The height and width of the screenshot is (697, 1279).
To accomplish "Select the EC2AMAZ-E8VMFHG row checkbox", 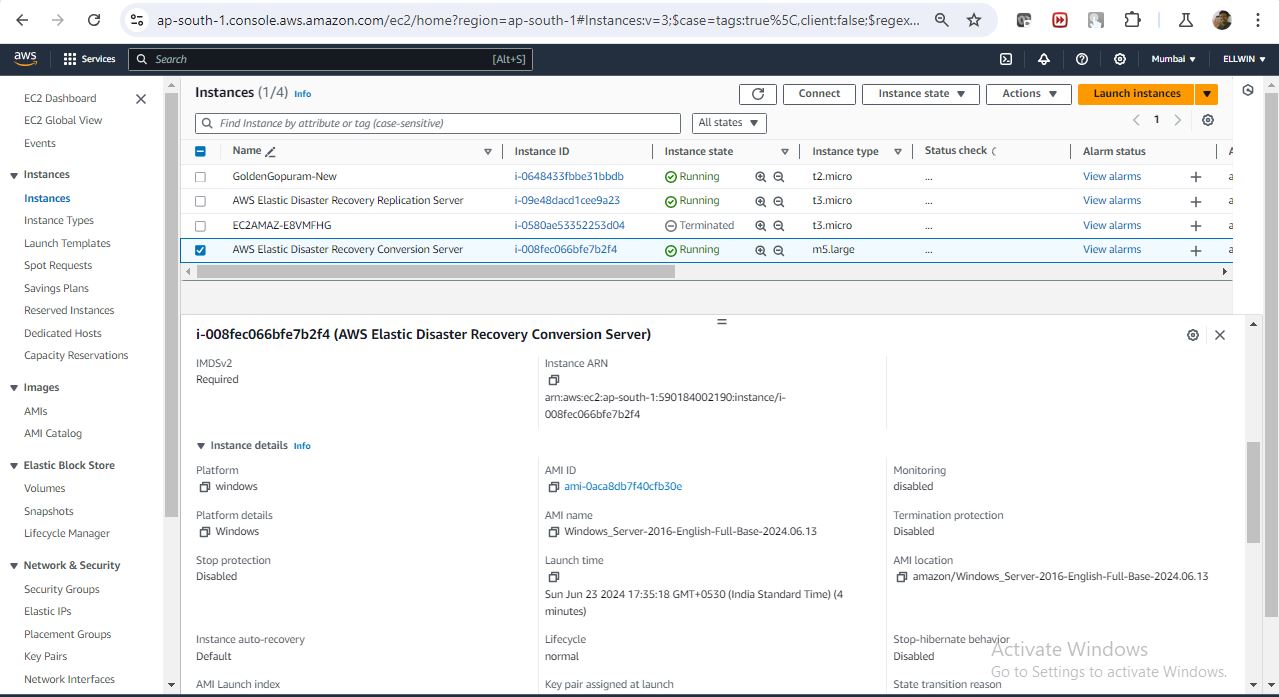I will [200, 226].
